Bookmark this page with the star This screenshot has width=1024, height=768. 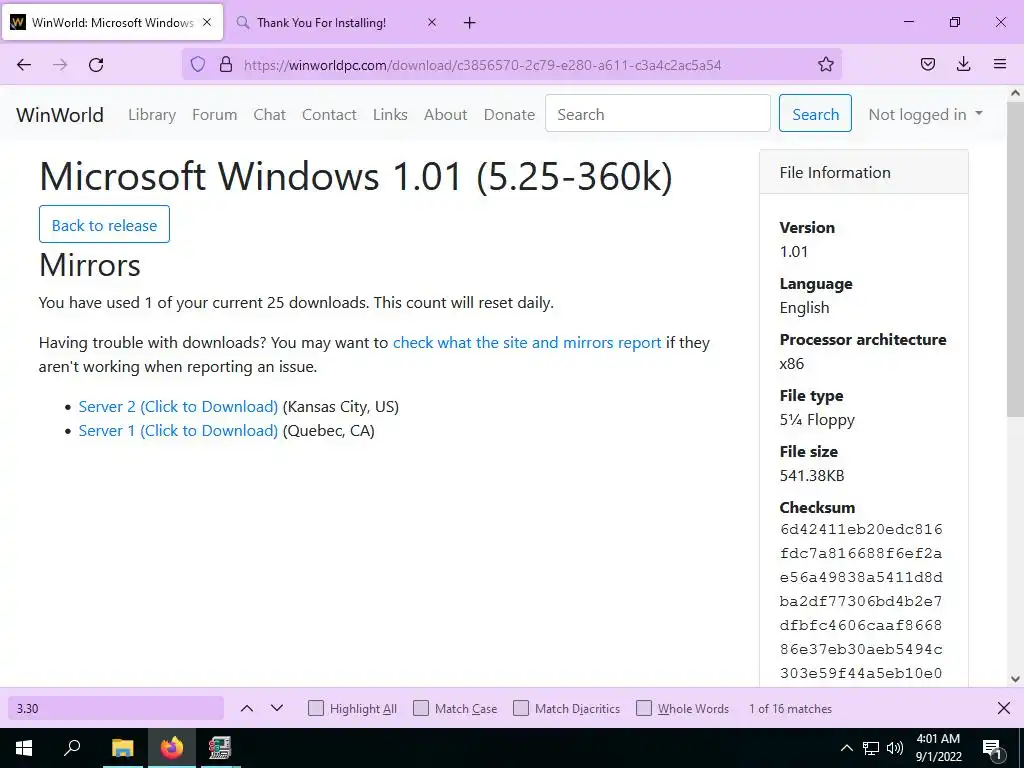[x=825, y=64]
